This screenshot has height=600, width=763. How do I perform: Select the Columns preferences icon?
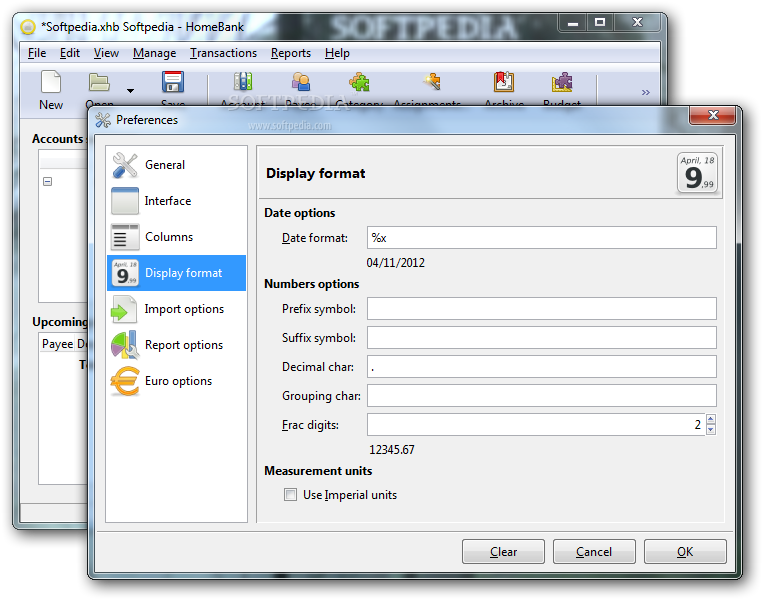tap(125, 237)
